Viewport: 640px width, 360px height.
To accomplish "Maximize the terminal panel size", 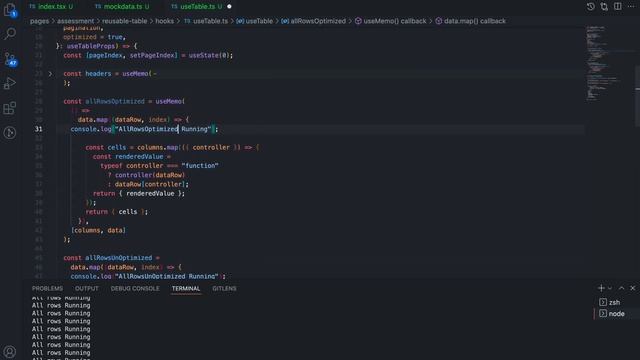I will (x=621, y=288).
